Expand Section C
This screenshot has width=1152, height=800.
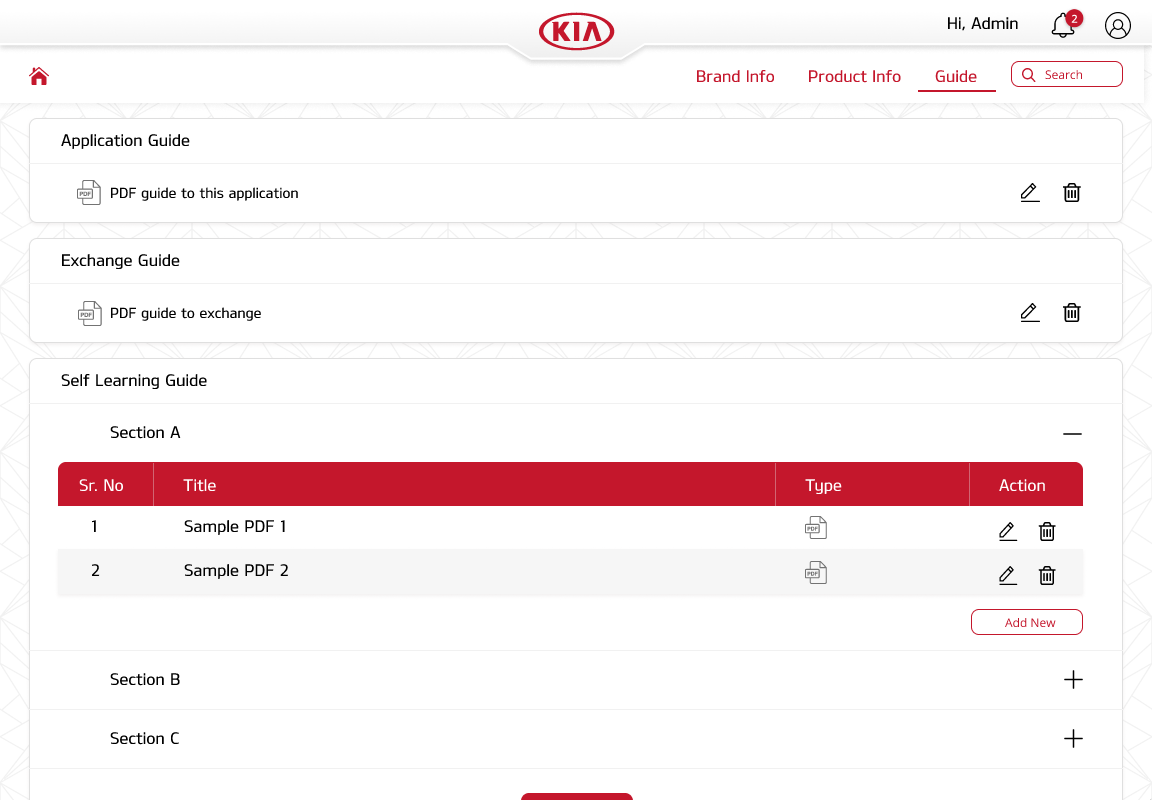tap(1073, 739)
